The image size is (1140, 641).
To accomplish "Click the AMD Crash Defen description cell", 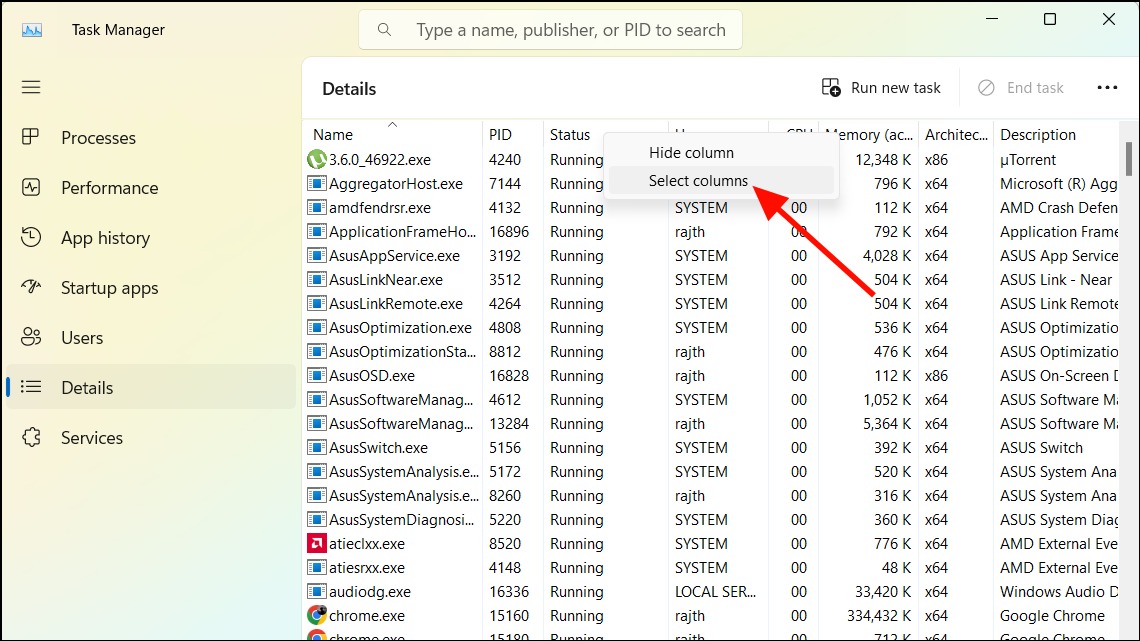I will click(1059, 208).
